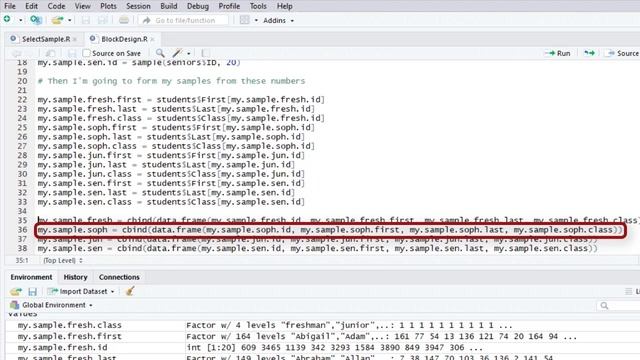
Task: Click line 36 my.sample.soph cbind code
Action: click(330, 230)
